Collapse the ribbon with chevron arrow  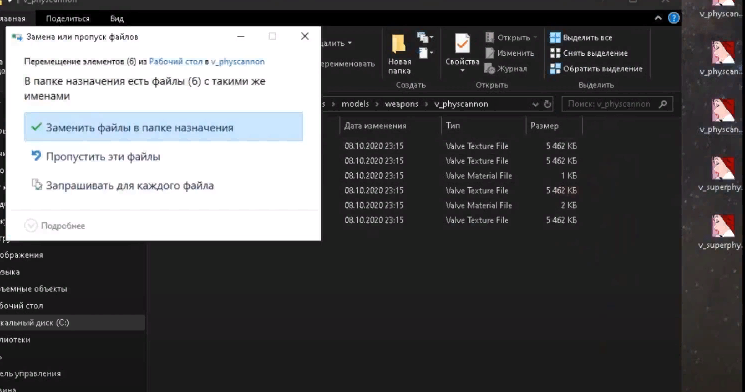click(658, 18)
